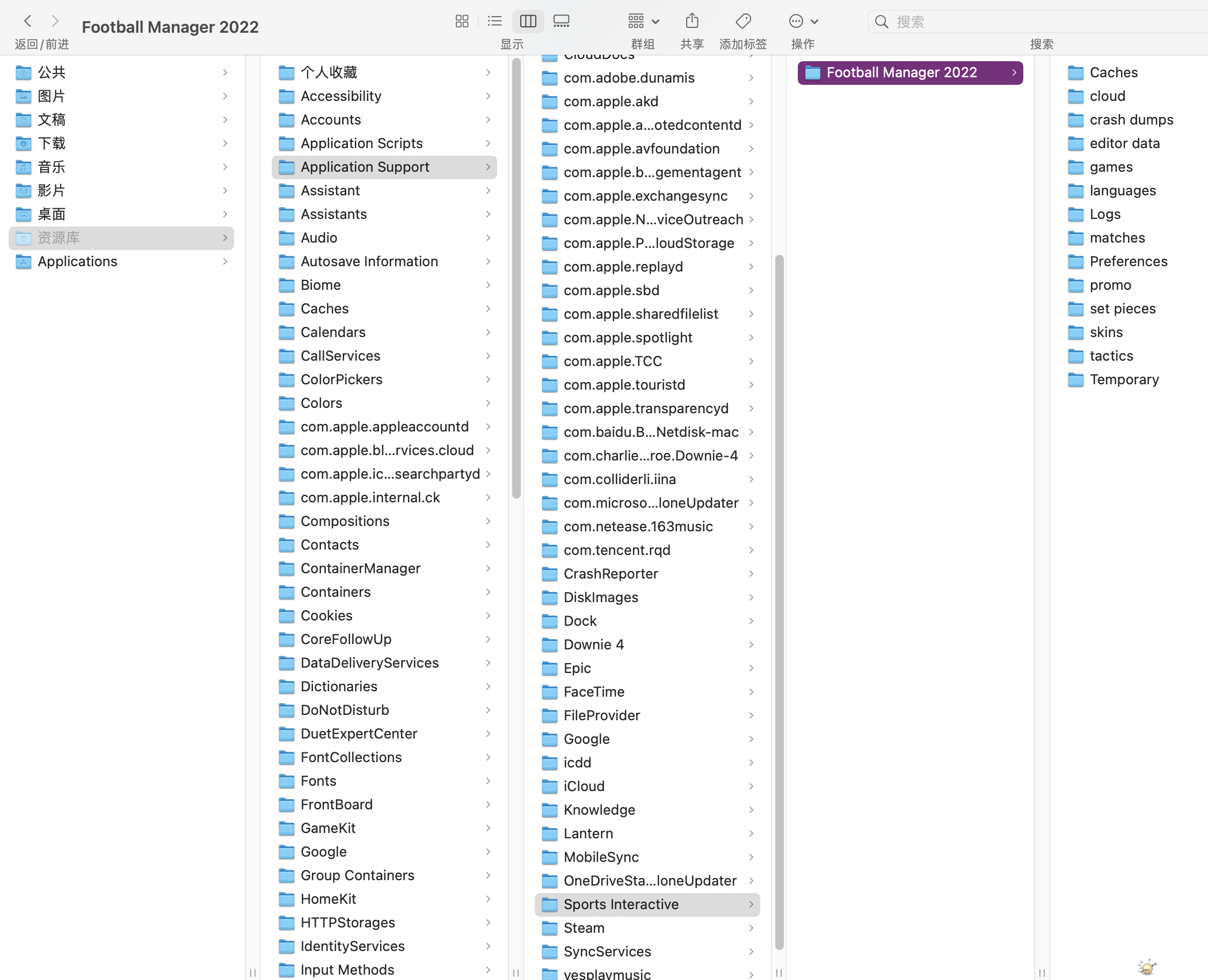This screenshot has width=1208, height=980.
Task: Select the CrashReporter folder
Action: click(x=647, y=574)
